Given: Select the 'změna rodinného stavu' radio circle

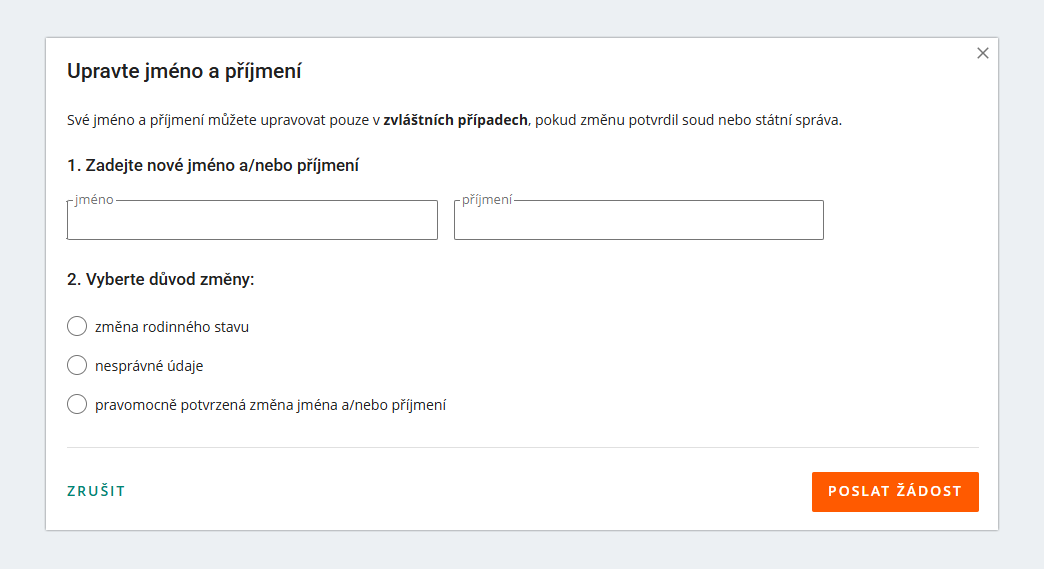Looking at the screenshot, I should click(x=77, y=326).
